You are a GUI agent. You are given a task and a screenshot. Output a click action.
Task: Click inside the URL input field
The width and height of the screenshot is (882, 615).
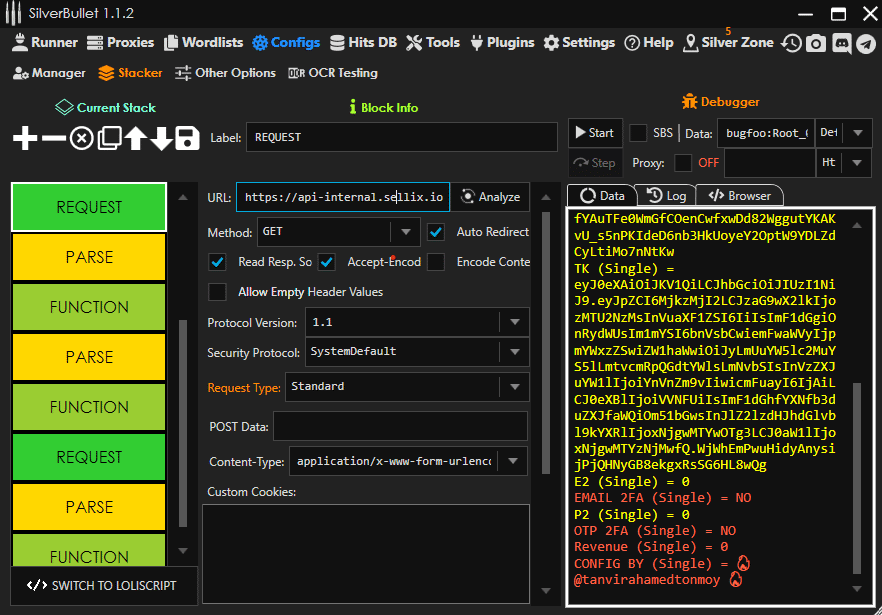pos(342,197)
